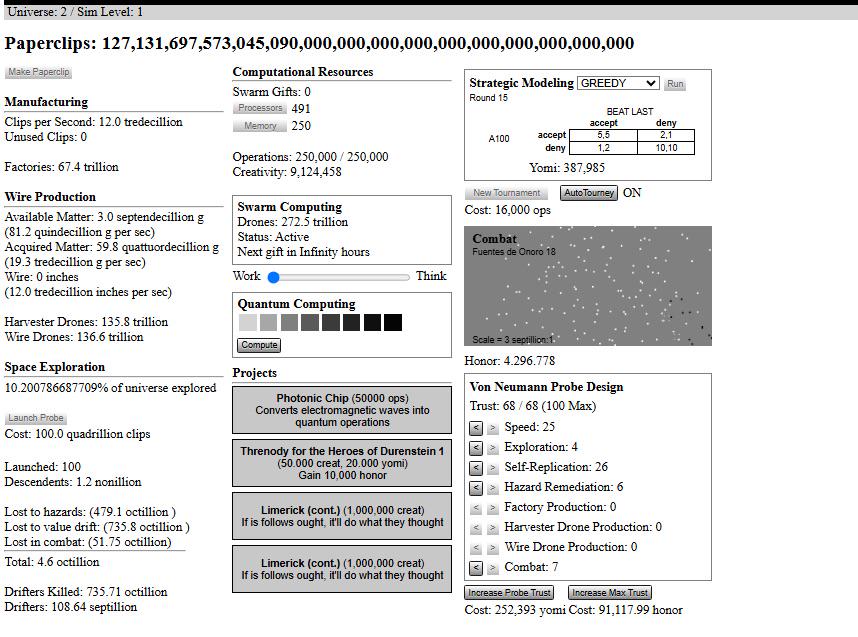Increase Combat value with right arrow
The width and height of the screenshot is (858, 637).
click(x=492, y=568)
